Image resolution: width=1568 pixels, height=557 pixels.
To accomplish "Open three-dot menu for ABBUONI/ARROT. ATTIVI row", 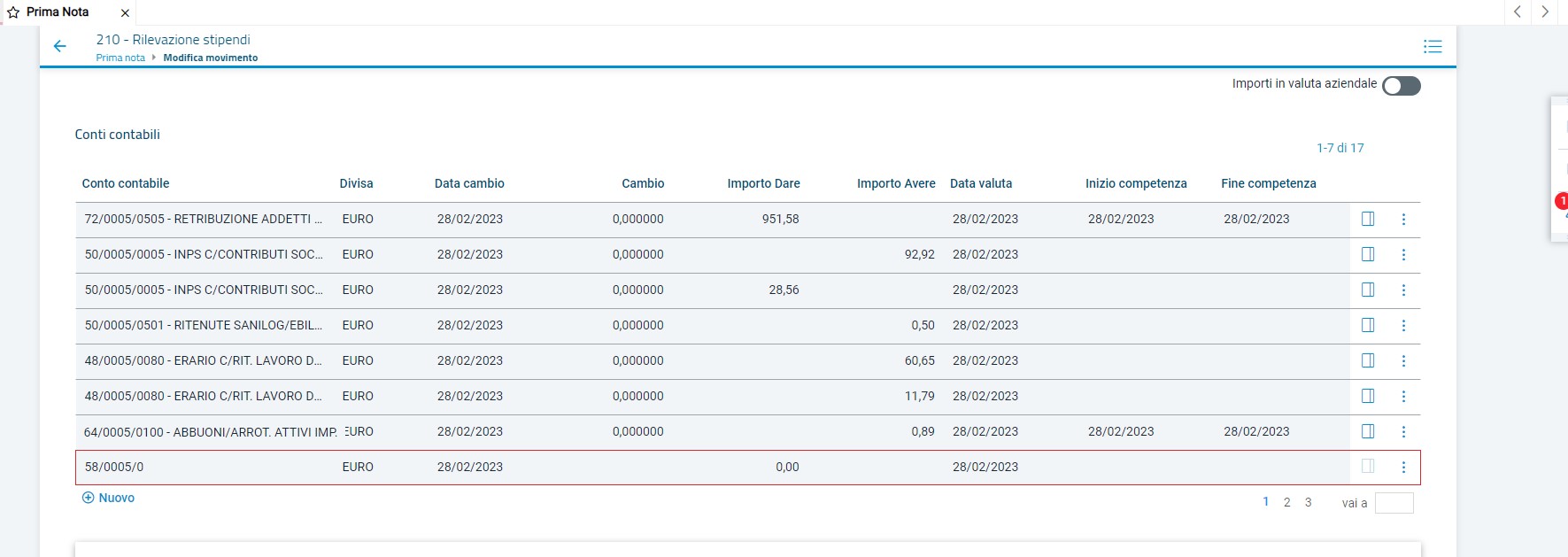I will point(1402,431).
